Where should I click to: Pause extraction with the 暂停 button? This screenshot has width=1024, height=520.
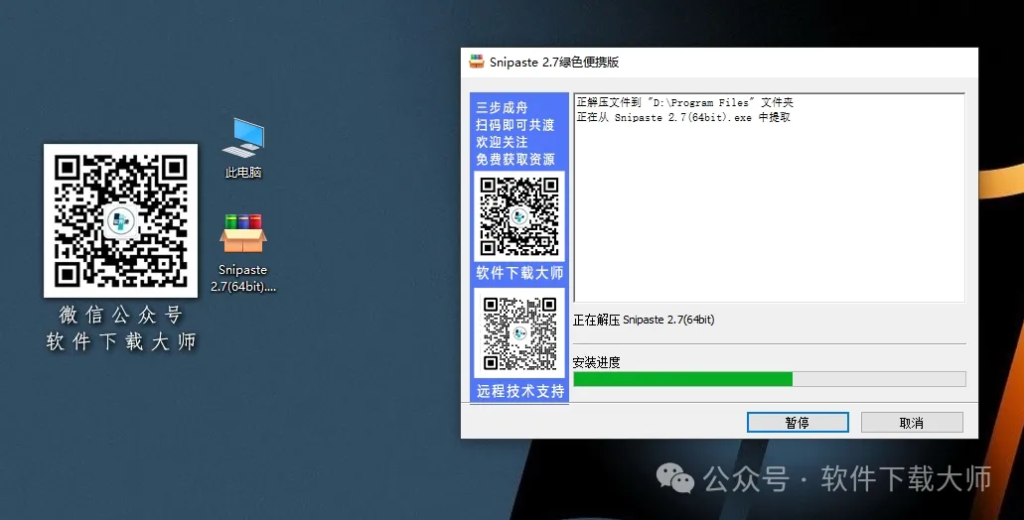coord(797,423)
